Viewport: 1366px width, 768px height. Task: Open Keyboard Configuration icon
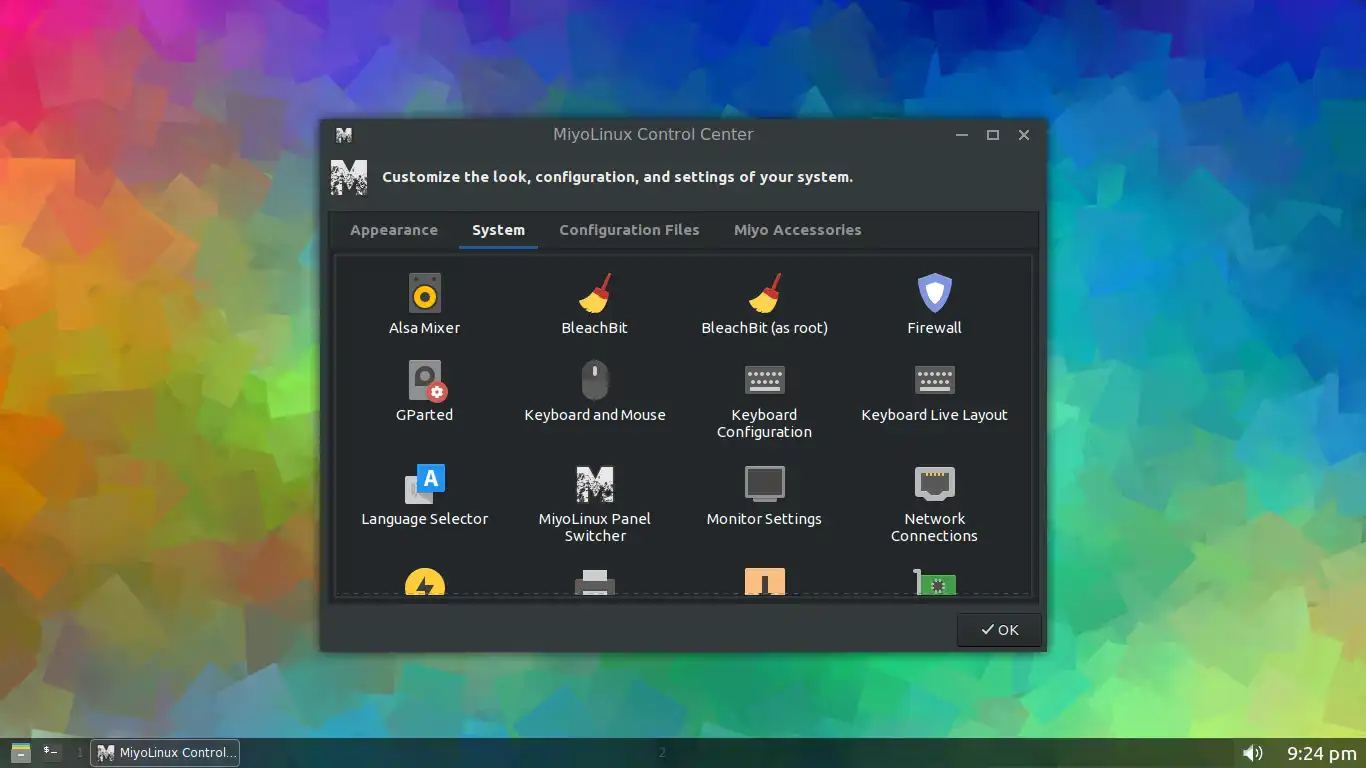pyautogui.click(x=765, y=380)
